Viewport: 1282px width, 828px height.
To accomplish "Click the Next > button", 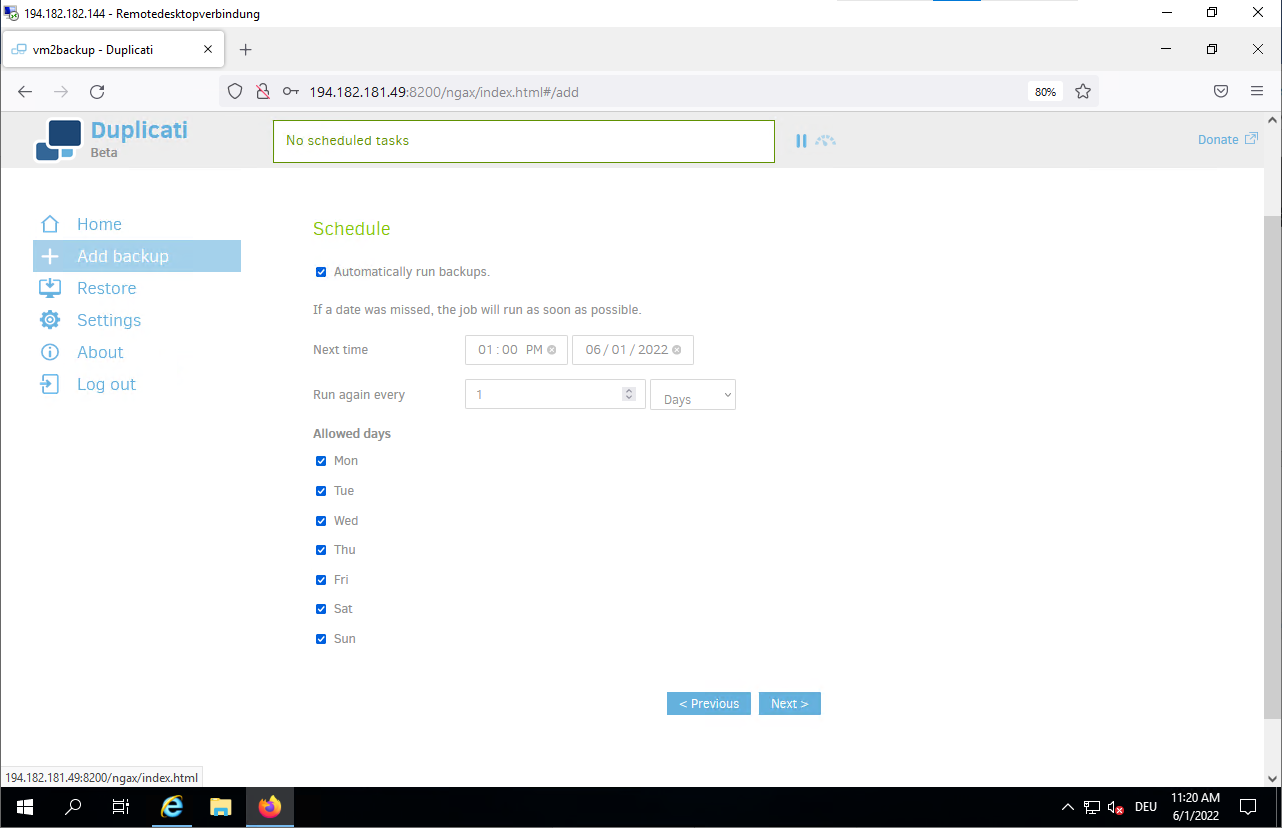I will 789,704.
